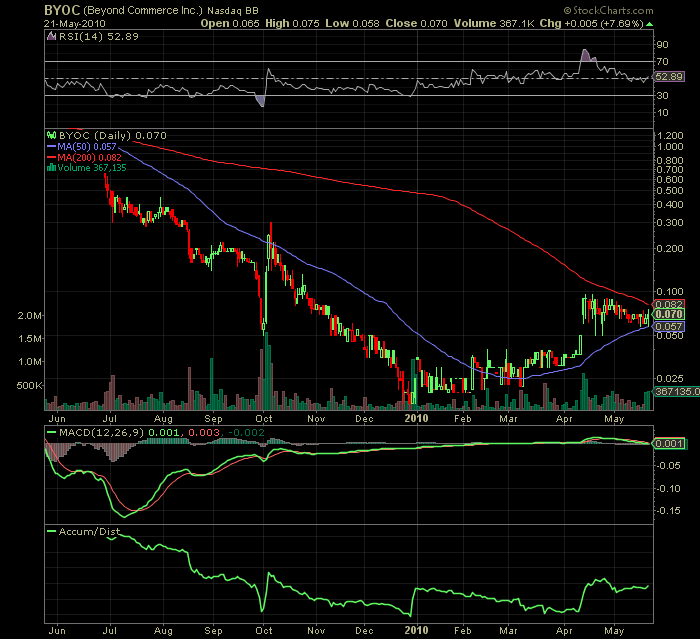This screenshot has width=700, height=639.
Task: Click the BYOC (Daily) 0.070 legend text
Action: pyautogui.click(x=112, y=135)
